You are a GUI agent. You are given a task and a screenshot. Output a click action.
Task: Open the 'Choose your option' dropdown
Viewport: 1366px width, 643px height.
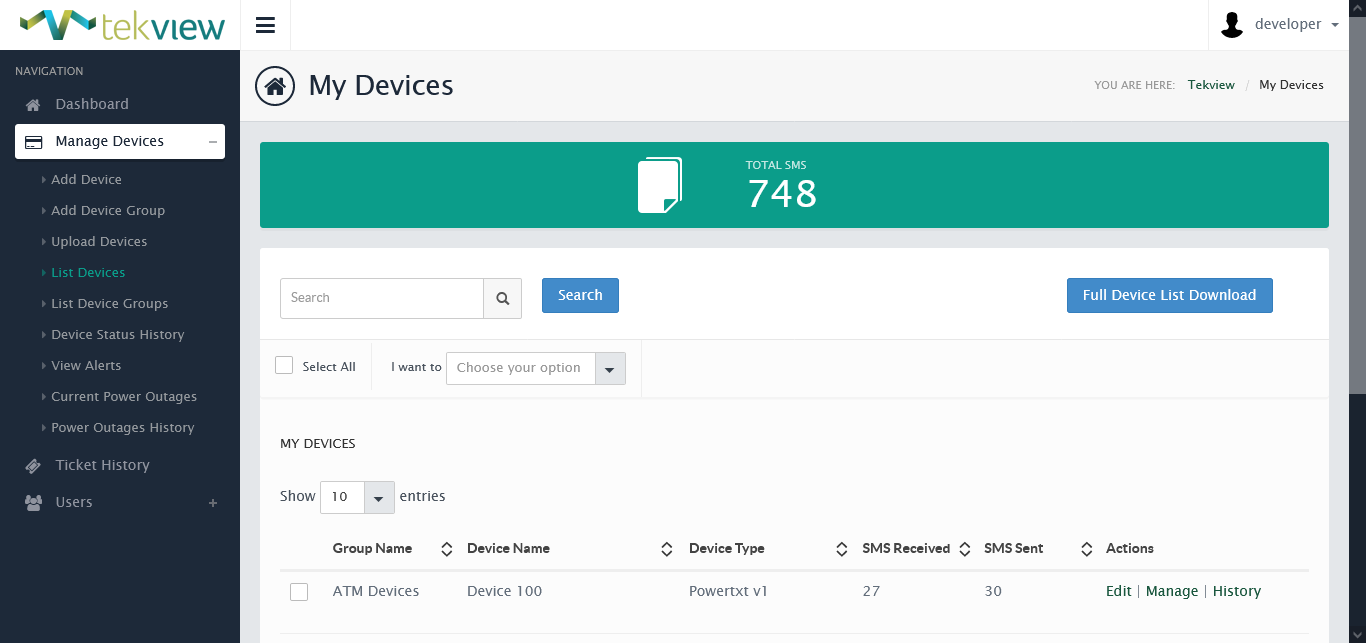pos(535,368)
